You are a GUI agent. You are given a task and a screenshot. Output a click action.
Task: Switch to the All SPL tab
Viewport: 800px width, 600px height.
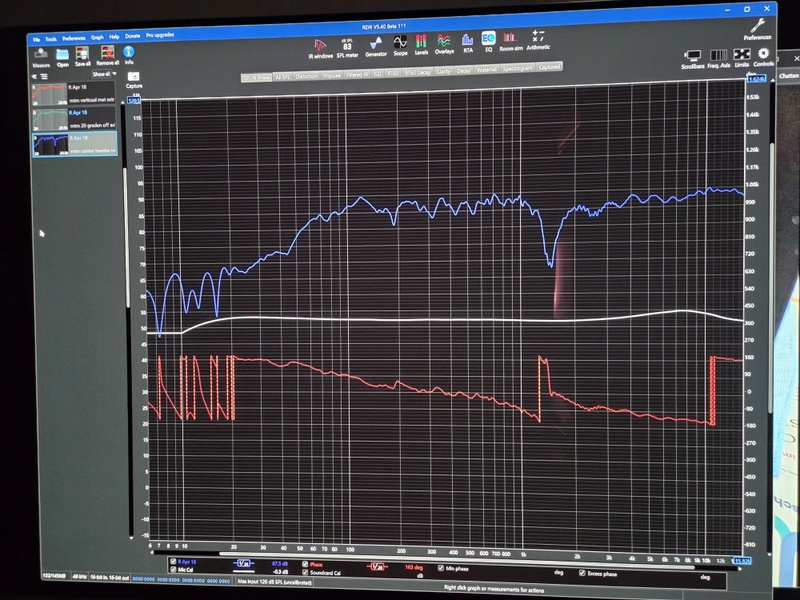283,77
